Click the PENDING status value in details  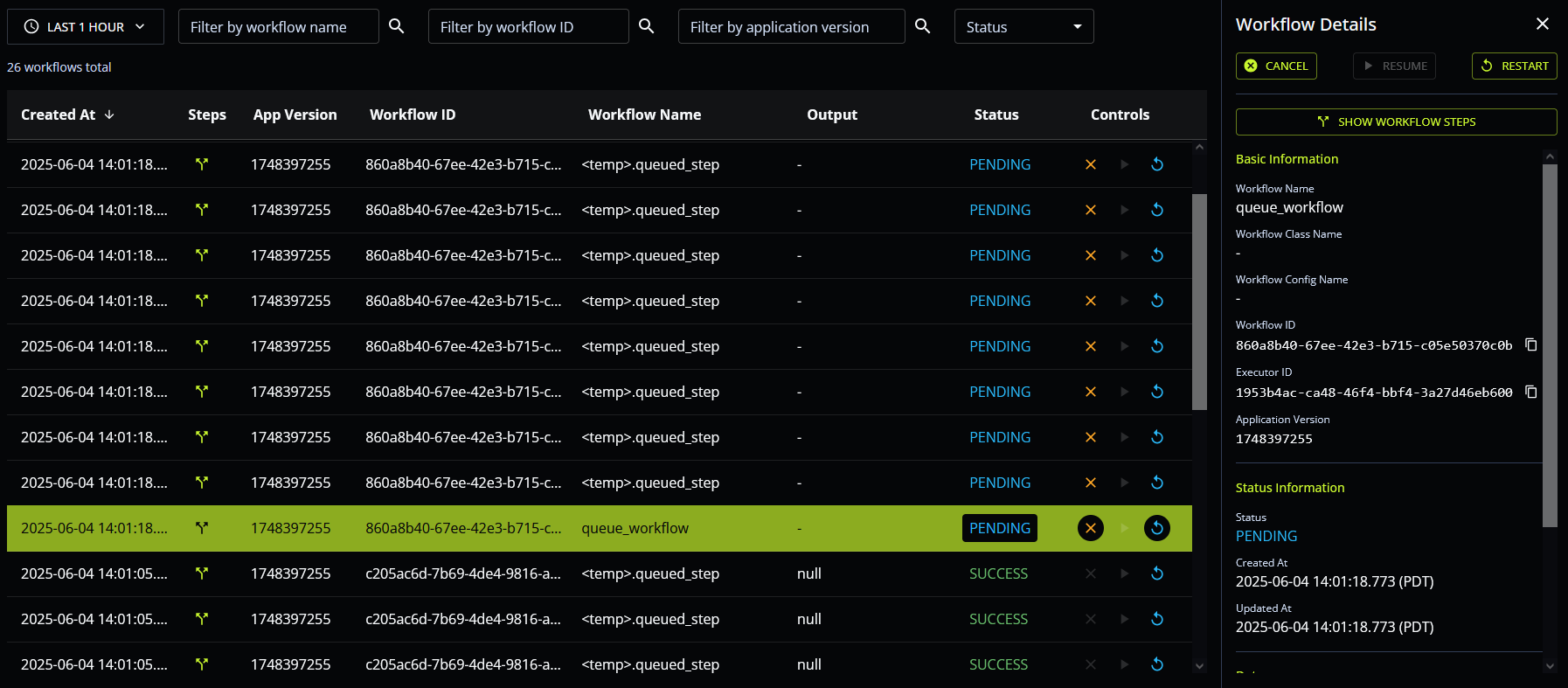[1266, 536]
